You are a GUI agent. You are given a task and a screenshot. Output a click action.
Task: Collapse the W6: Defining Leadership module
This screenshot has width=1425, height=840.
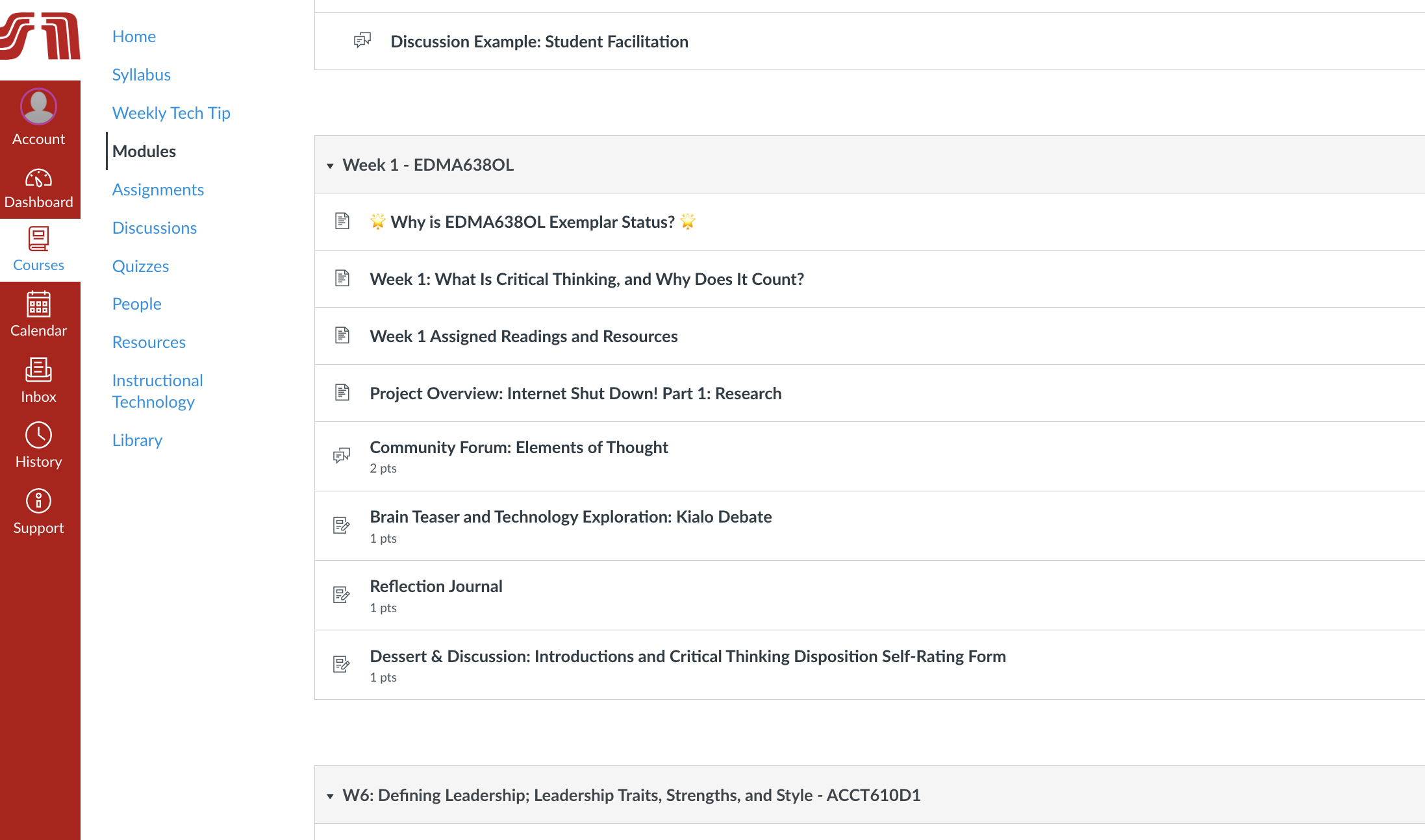coord(330,796)
